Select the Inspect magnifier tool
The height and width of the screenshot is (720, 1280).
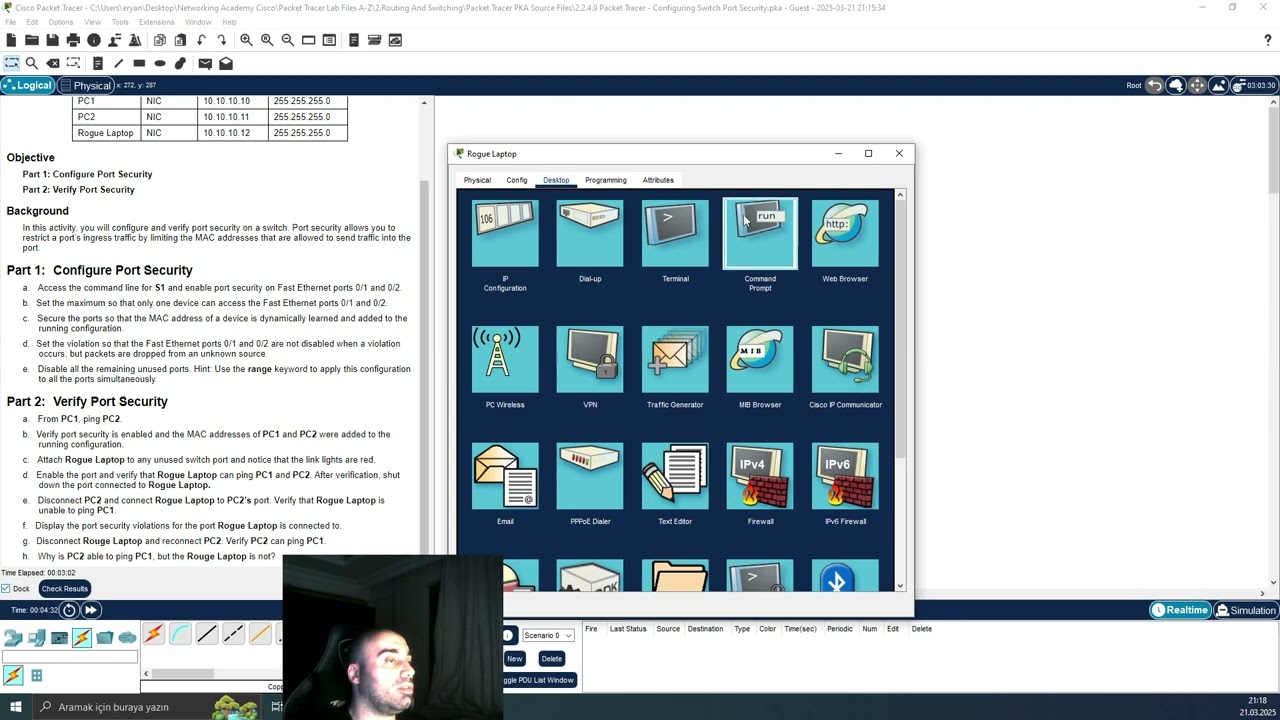click(x=32, y=63)
